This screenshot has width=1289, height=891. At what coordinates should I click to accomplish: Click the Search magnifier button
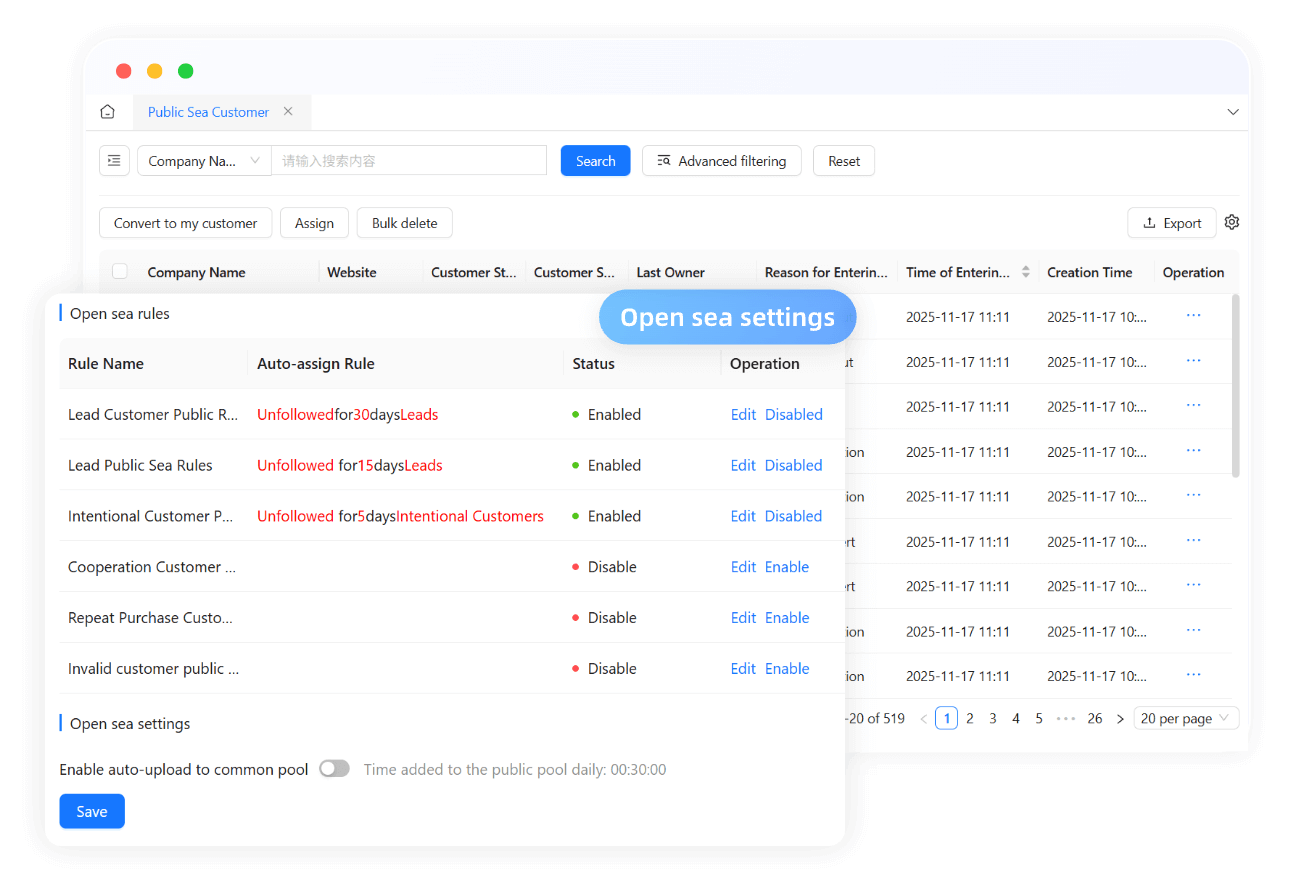pos(595,160)
